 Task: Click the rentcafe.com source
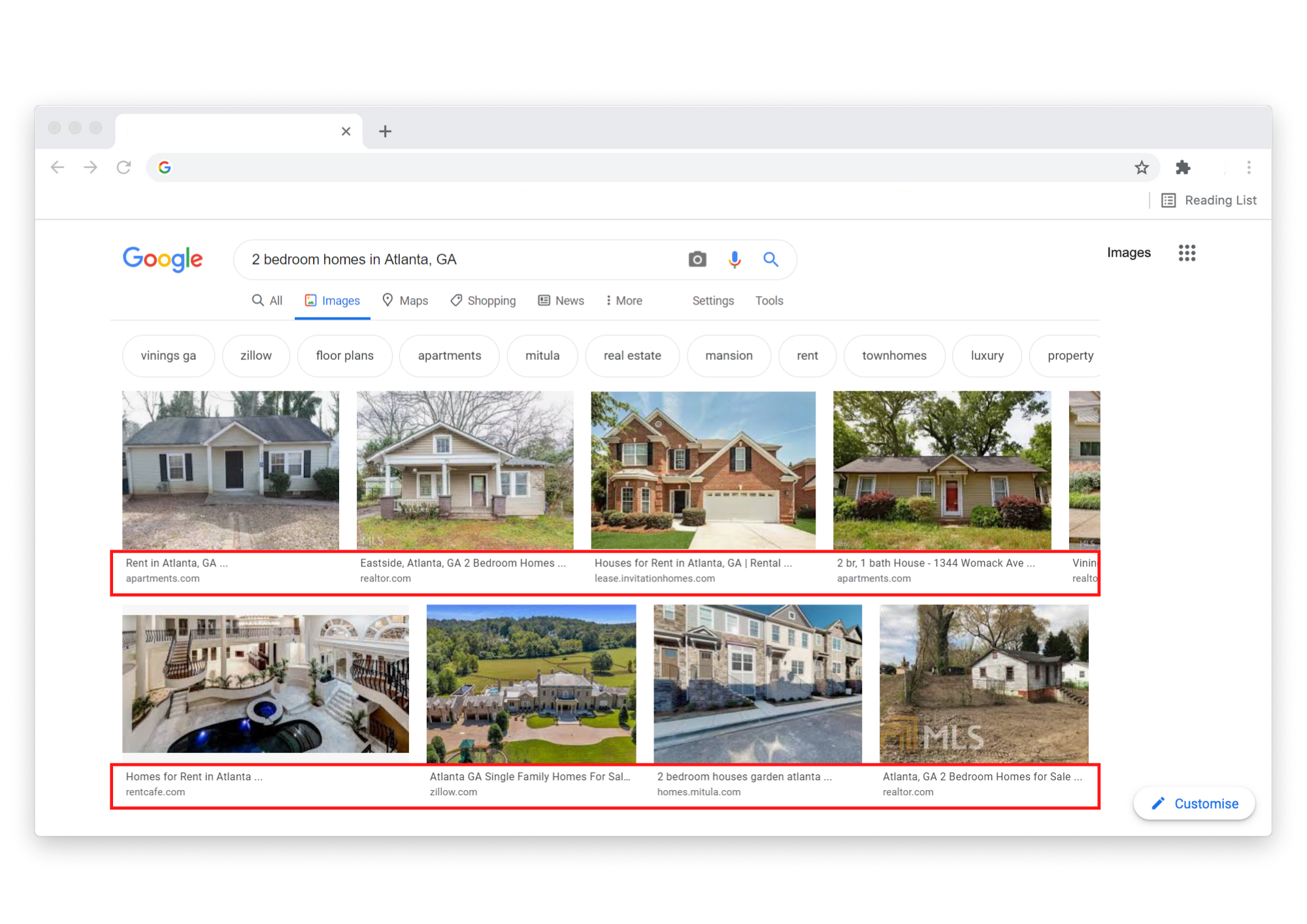(x=156, y=792)
